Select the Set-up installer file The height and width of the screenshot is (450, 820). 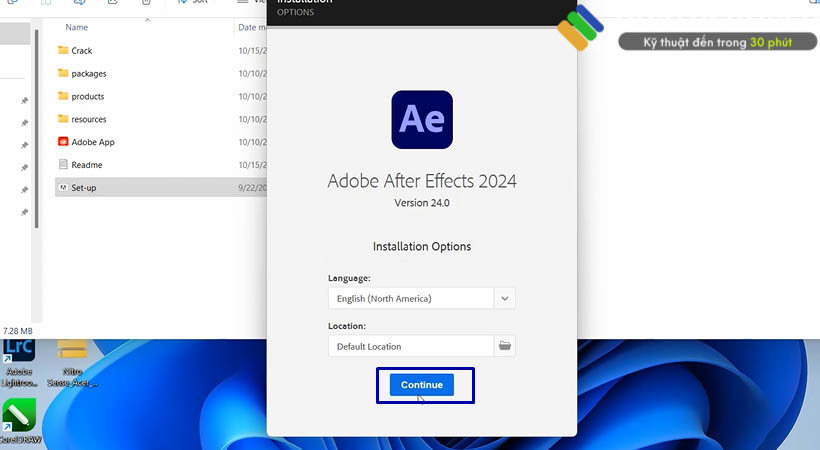click(x=83, y=188)
